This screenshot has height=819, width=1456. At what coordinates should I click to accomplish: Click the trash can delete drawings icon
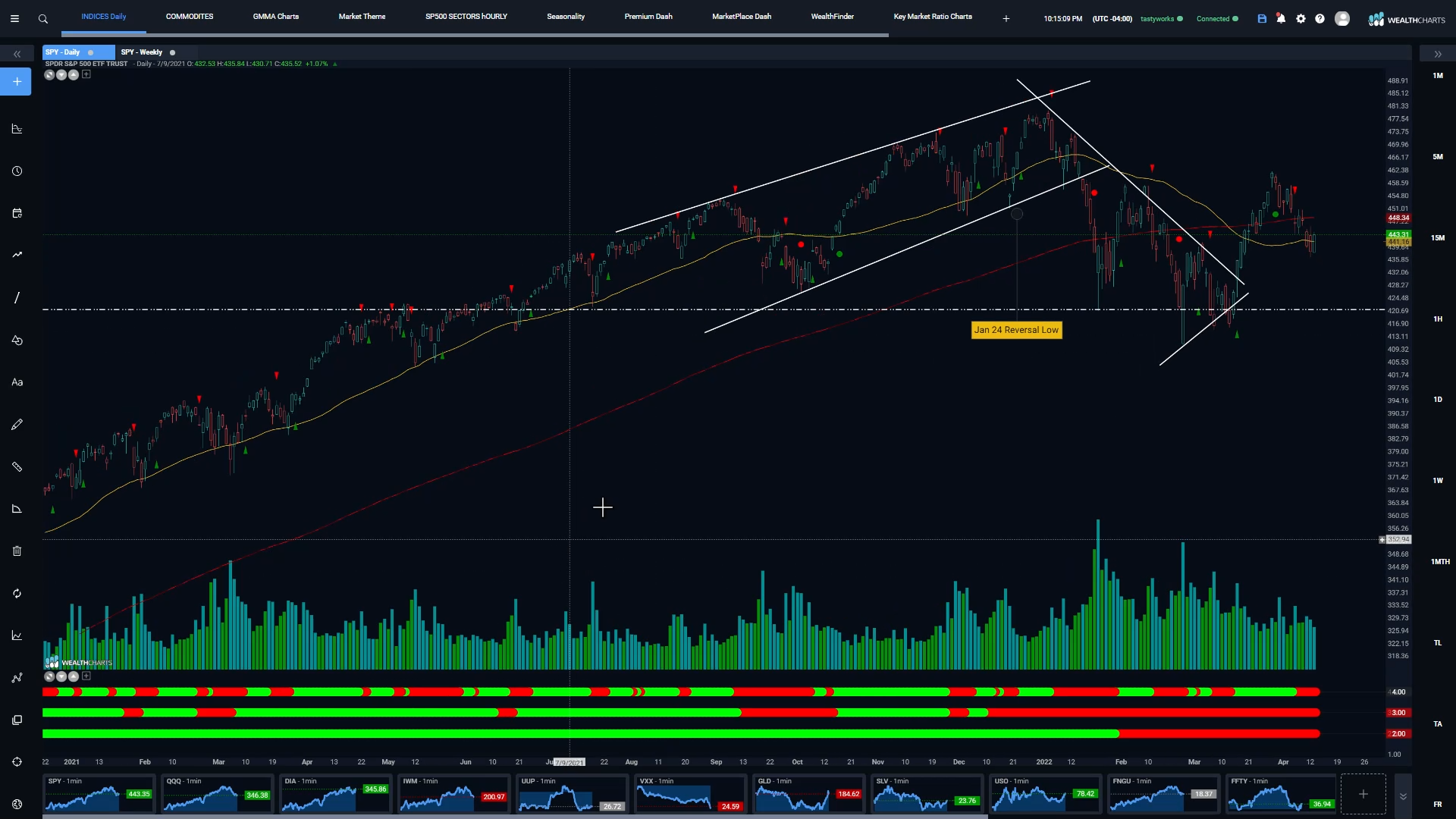coord(17,551)
